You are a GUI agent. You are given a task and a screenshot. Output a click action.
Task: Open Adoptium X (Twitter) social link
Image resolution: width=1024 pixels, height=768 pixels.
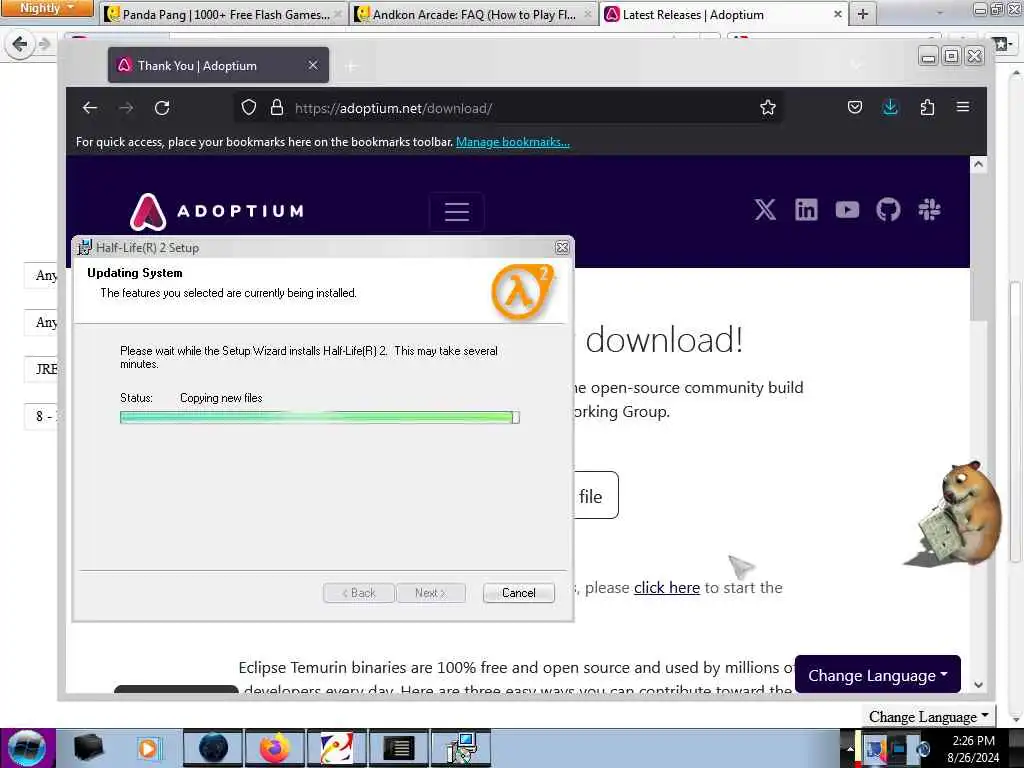(x=765, y=210)
